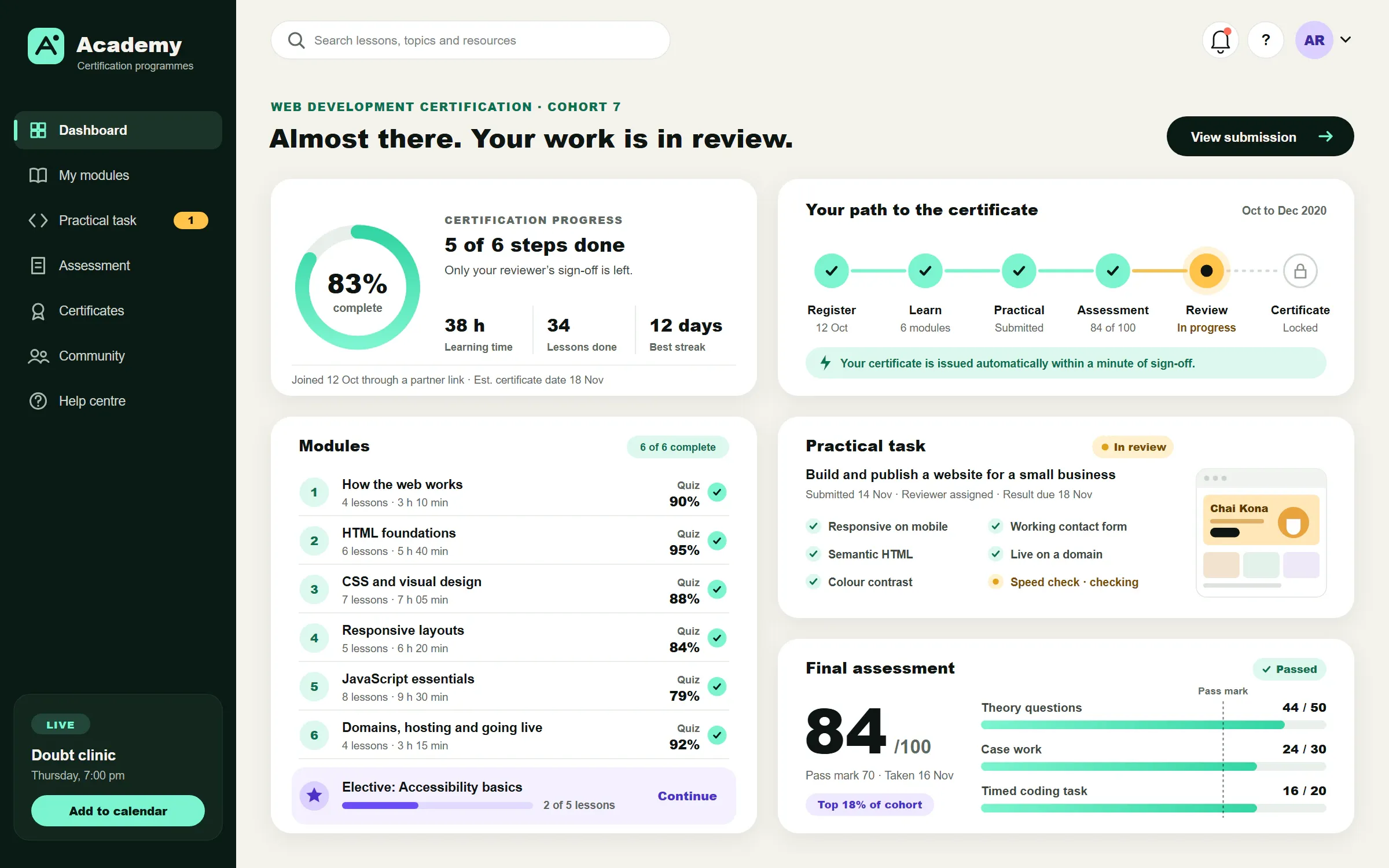This screenshot has height=868, width=1389.
Task: Click the lightning bolt icon in notice
Action: 826,363
